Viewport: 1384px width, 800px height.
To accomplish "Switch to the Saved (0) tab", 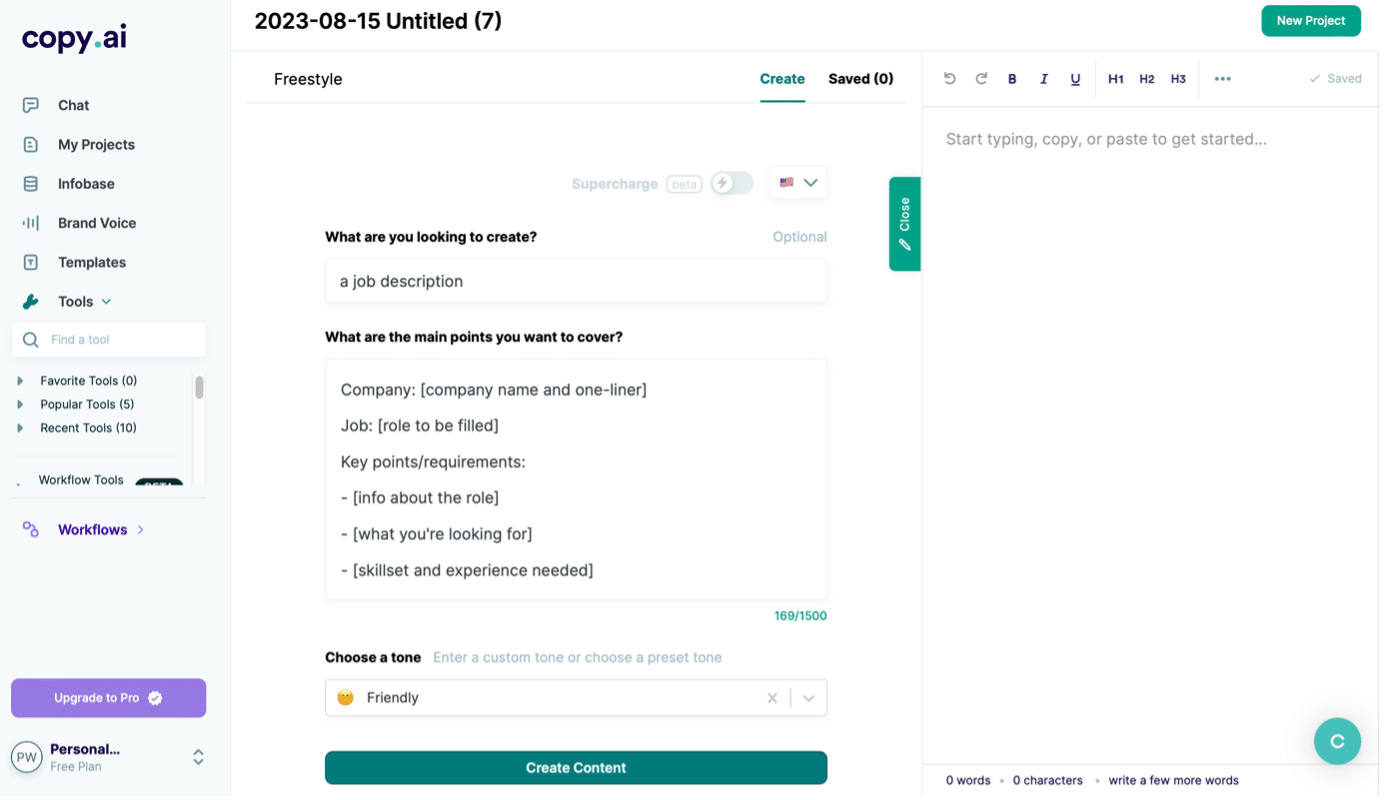I will [863, 79].
